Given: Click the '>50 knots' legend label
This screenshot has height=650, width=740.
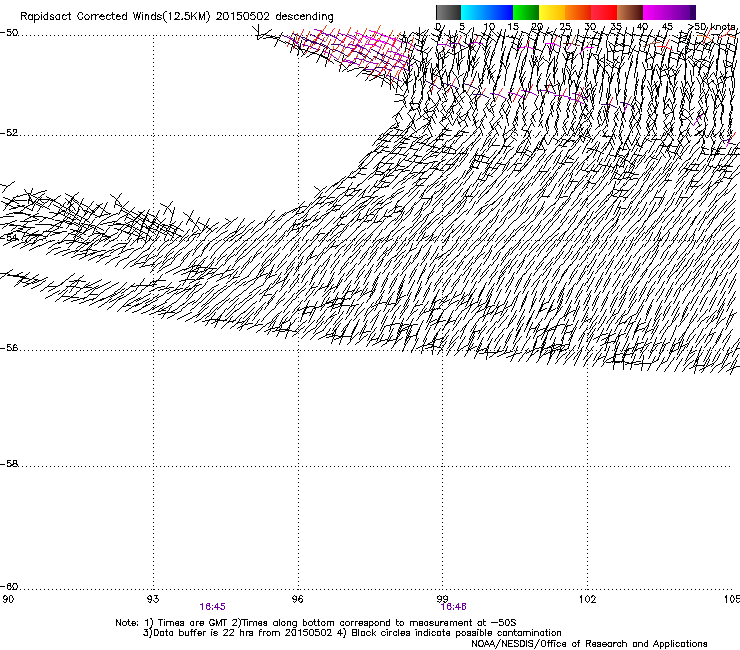Looking at the screenshot, I should (x=712, y=27).
